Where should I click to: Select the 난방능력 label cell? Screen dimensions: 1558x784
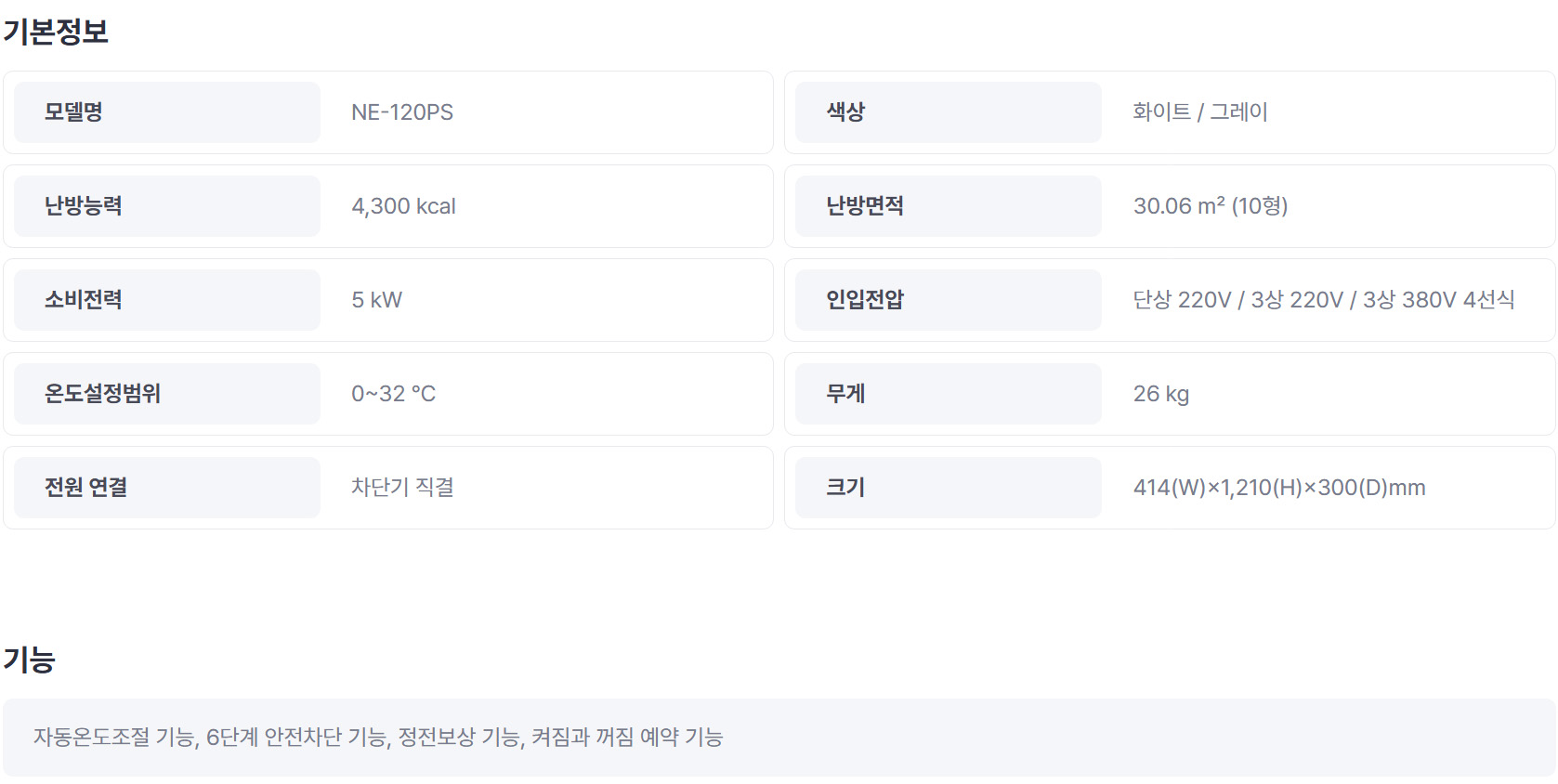167,206
